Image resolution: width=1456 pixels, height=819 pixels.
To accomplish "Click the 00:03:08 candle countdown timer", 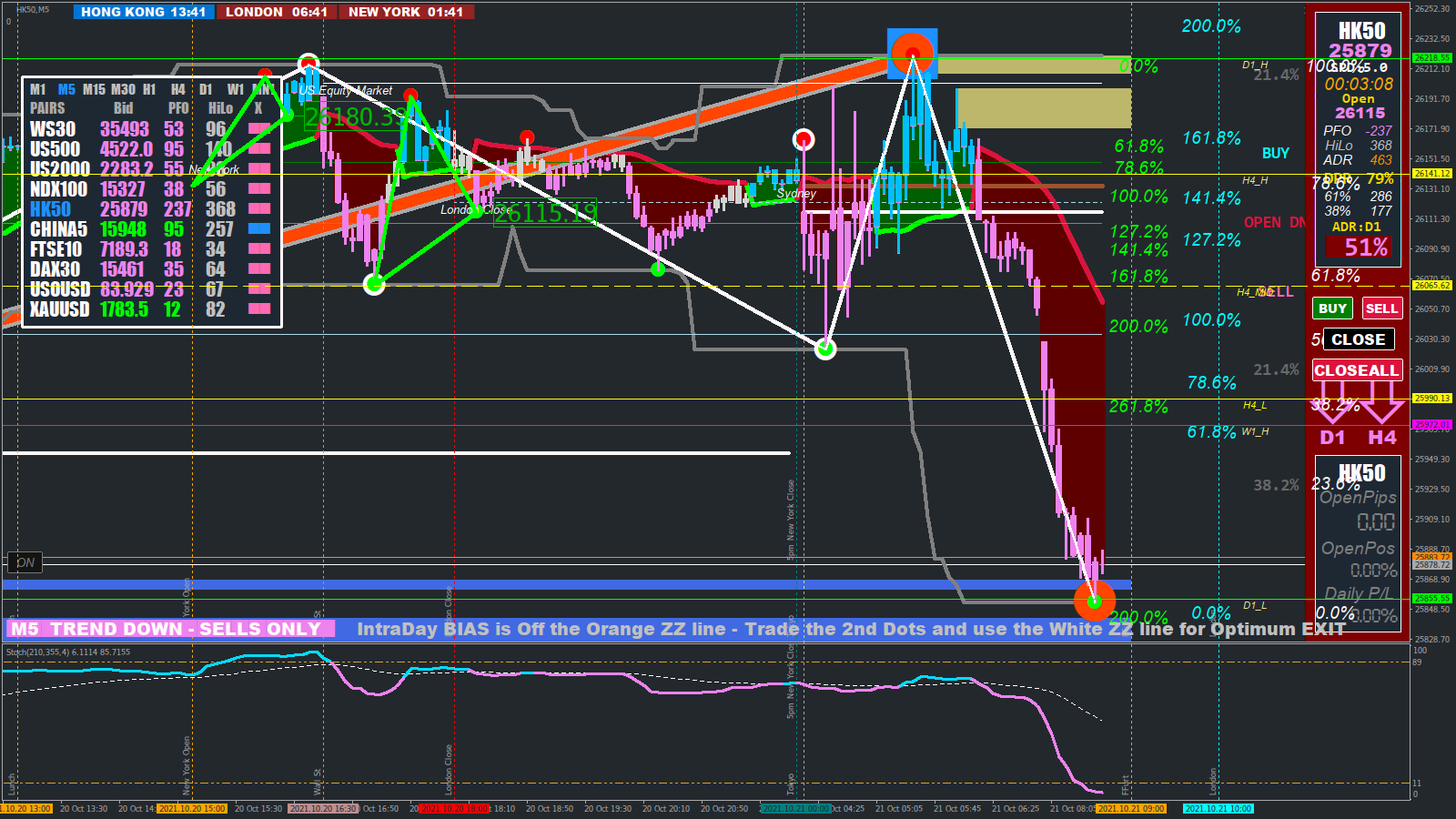I will 1359,84.
